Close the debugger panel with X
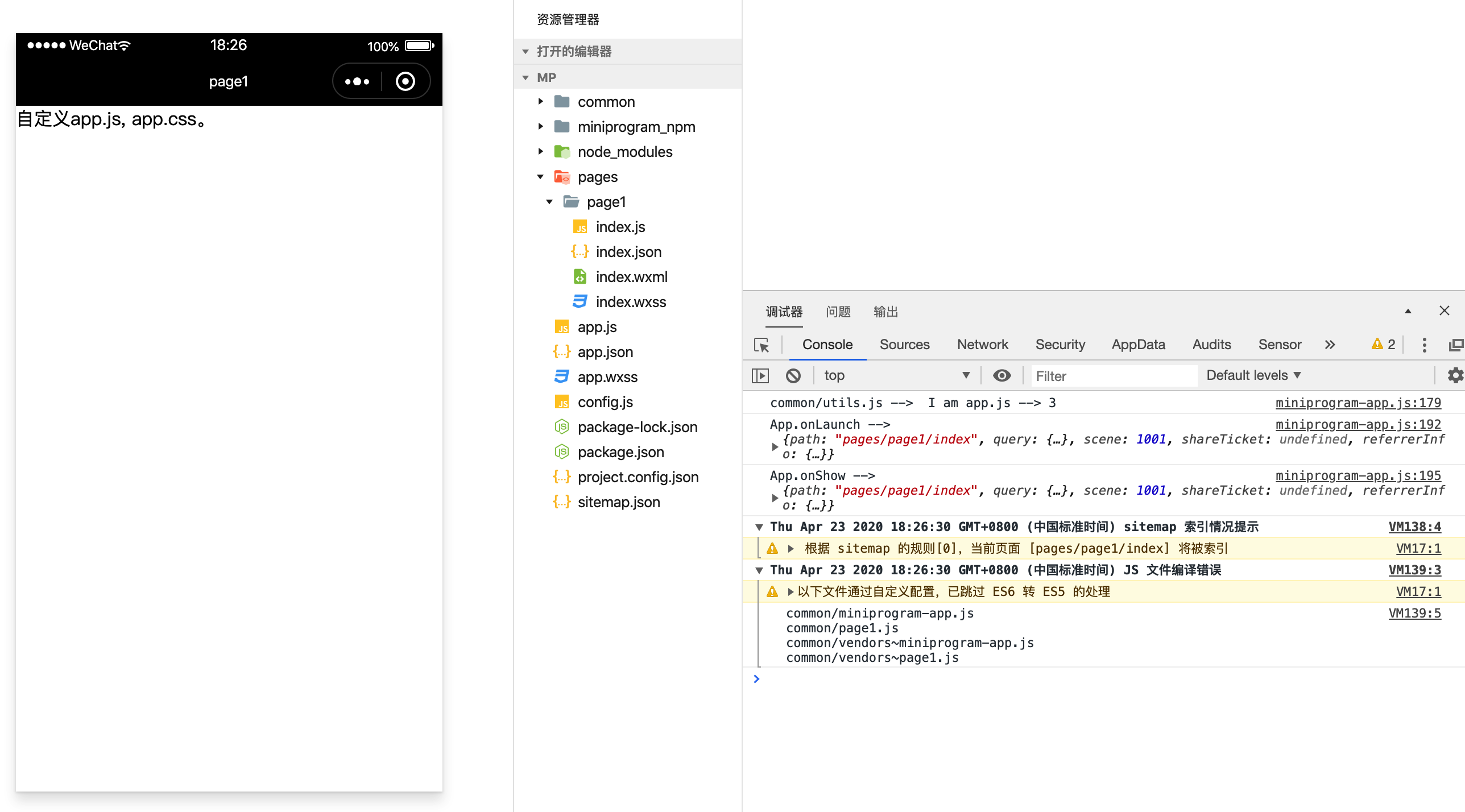This screenshot has height=812, width=1465. [1445, 310]
